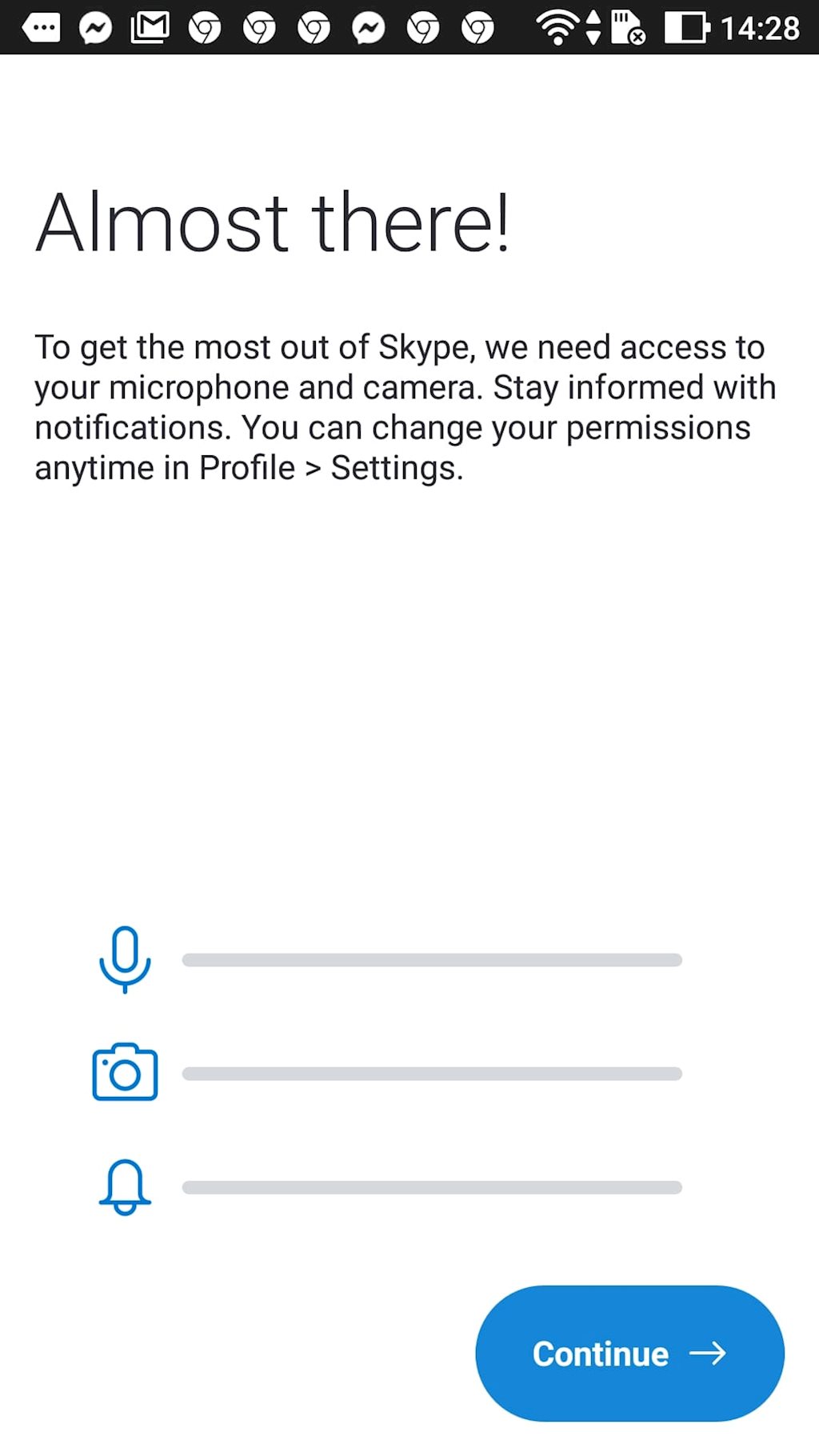
Task: Tap the gray bar beside the camera
Action: (x=432, y=1074)
